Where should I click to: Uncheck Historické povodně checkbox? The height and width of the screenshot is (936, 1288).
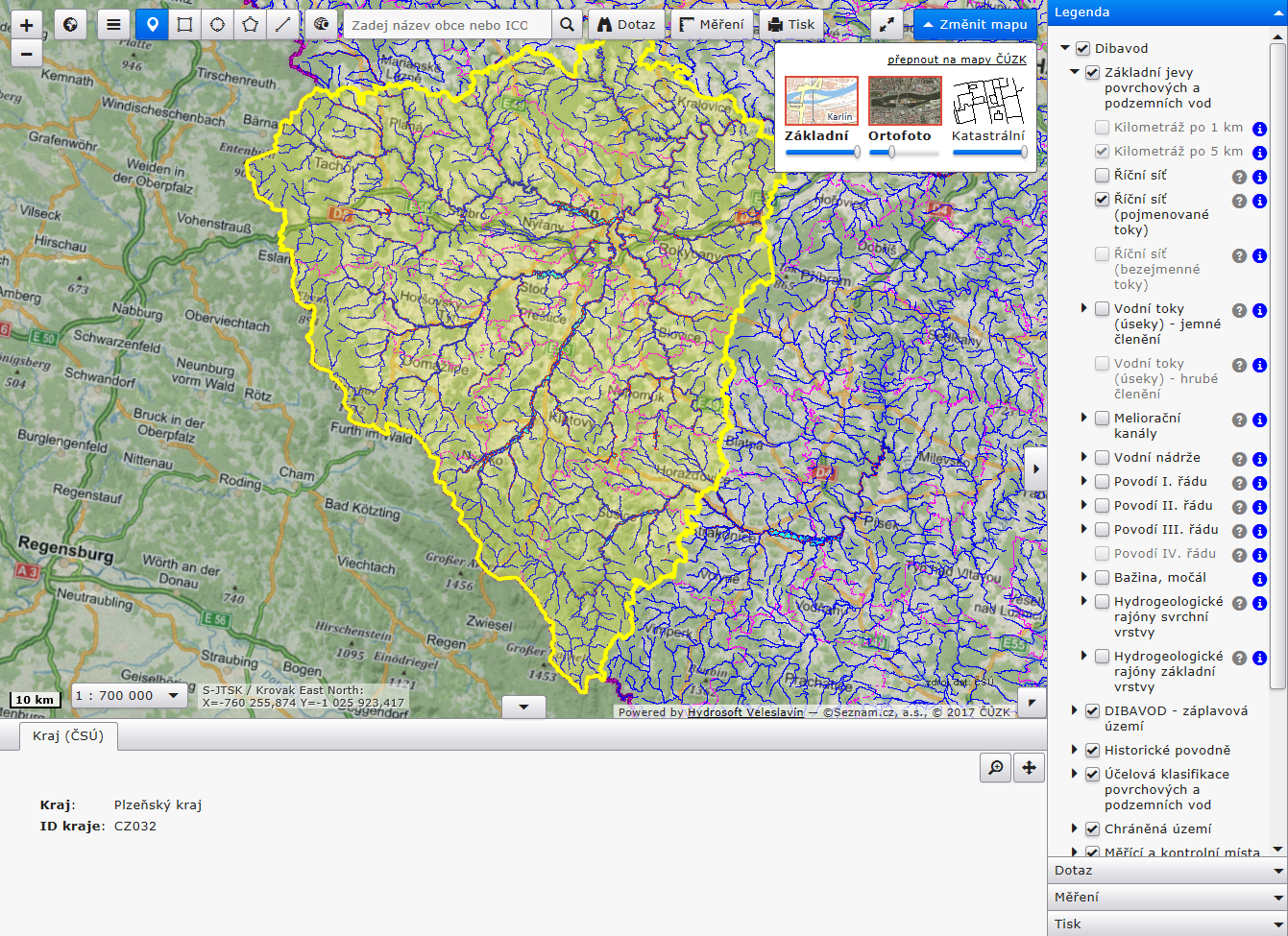click(1092, 750)
